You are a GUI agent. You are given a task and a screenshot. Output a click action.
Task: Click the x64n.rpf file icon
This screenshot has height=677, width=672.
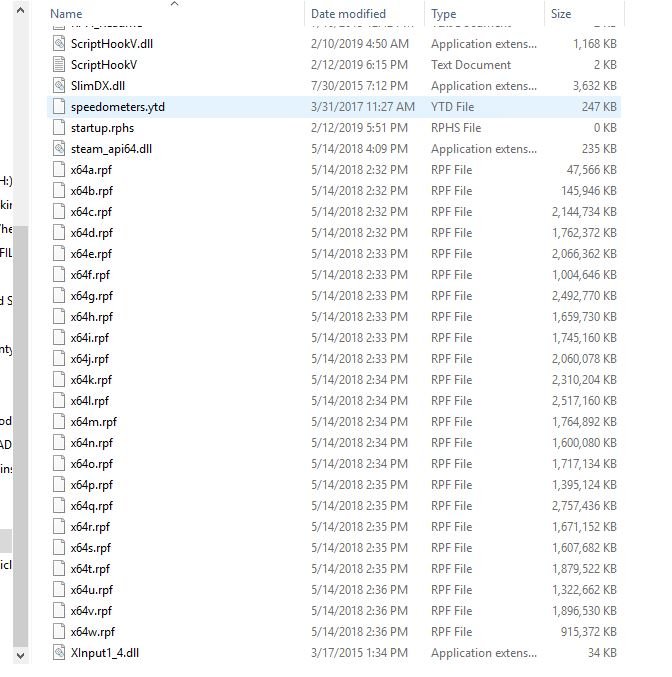[59, 443]
